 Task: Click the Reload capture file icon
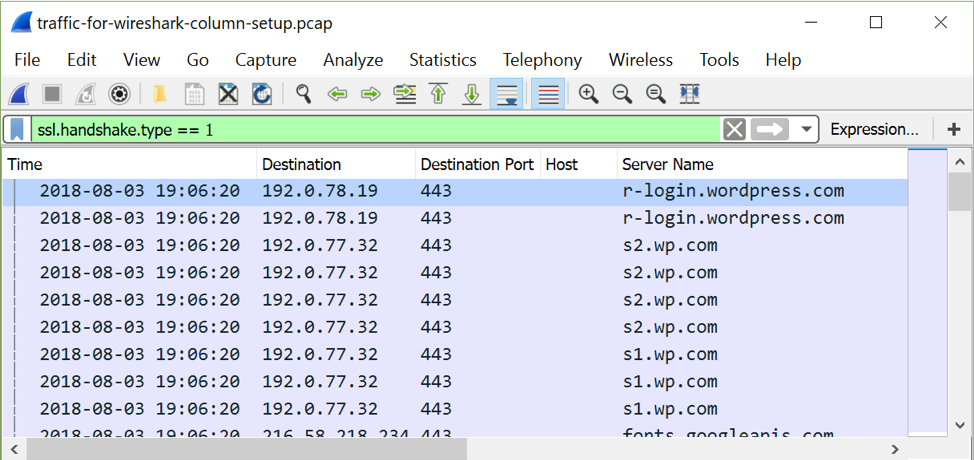pyautogui.click(x=262, y=94)
